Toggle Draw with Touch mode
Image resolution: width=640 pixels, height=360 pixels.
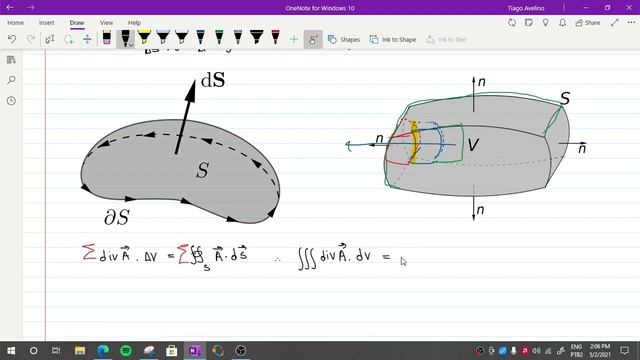click(x=313, y=40)
